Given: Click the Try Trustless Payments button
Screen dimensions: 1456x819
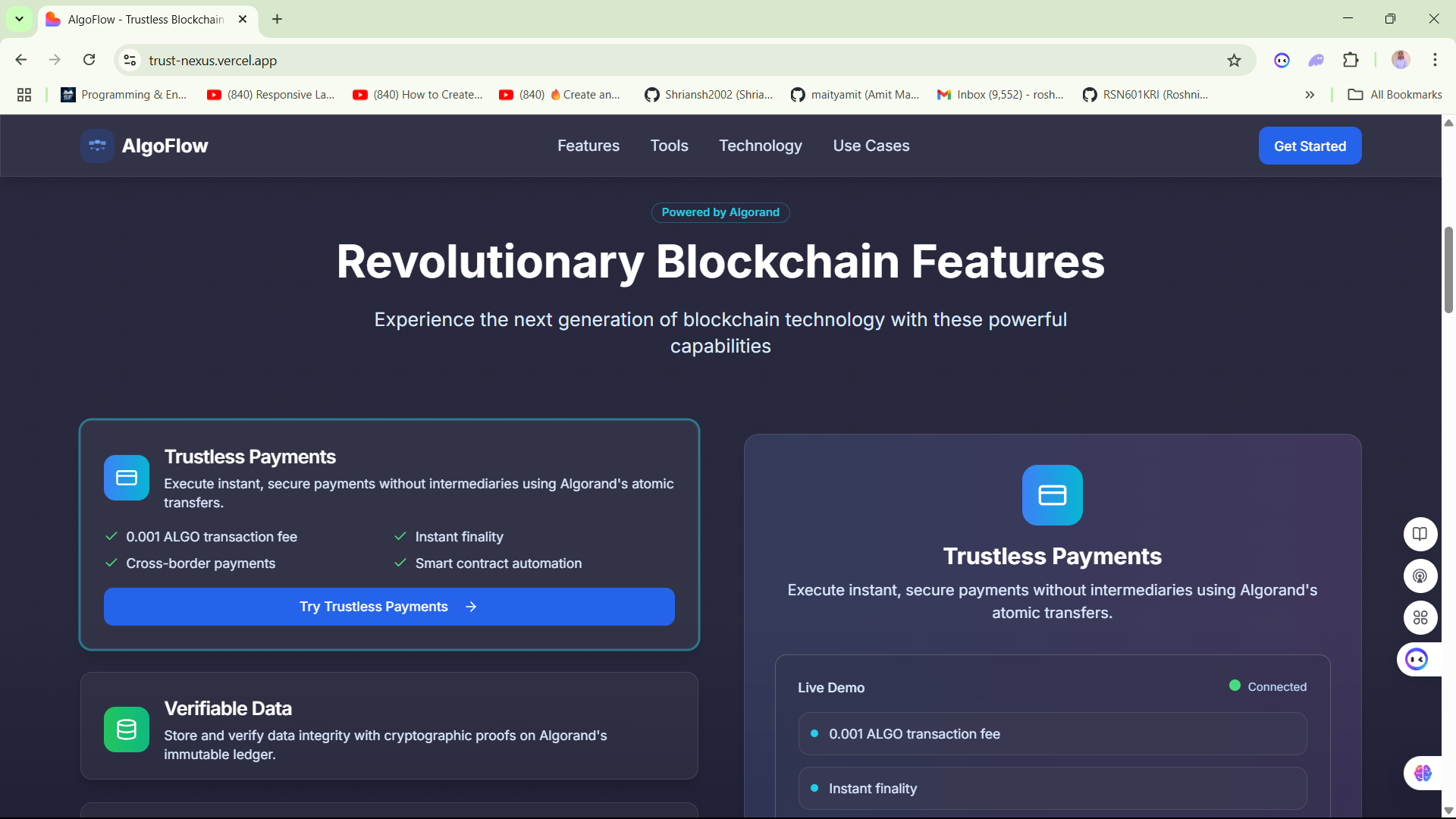Looking at the screenshot, I should 388,607.
